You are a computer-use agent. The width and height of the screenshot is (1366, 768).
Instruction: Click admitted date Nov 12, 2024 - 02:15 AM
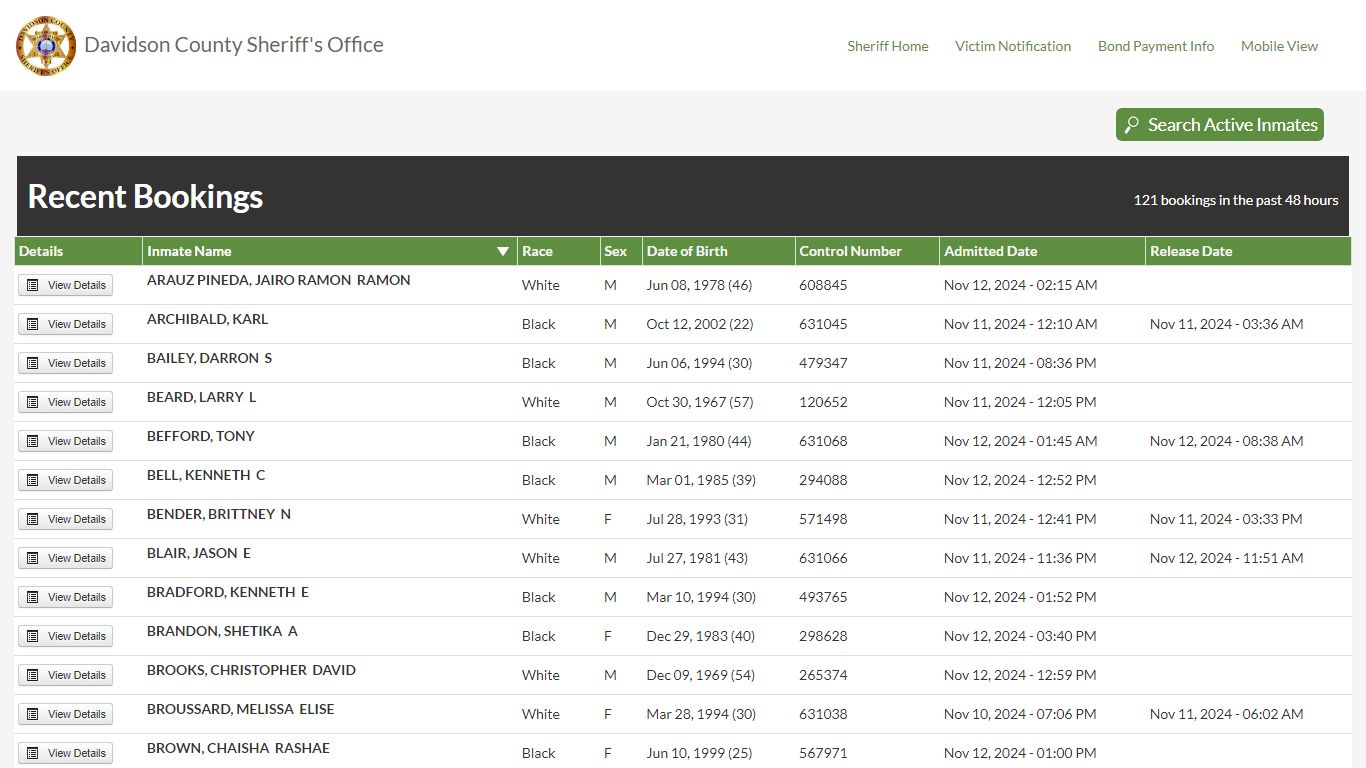point(1021,285)
